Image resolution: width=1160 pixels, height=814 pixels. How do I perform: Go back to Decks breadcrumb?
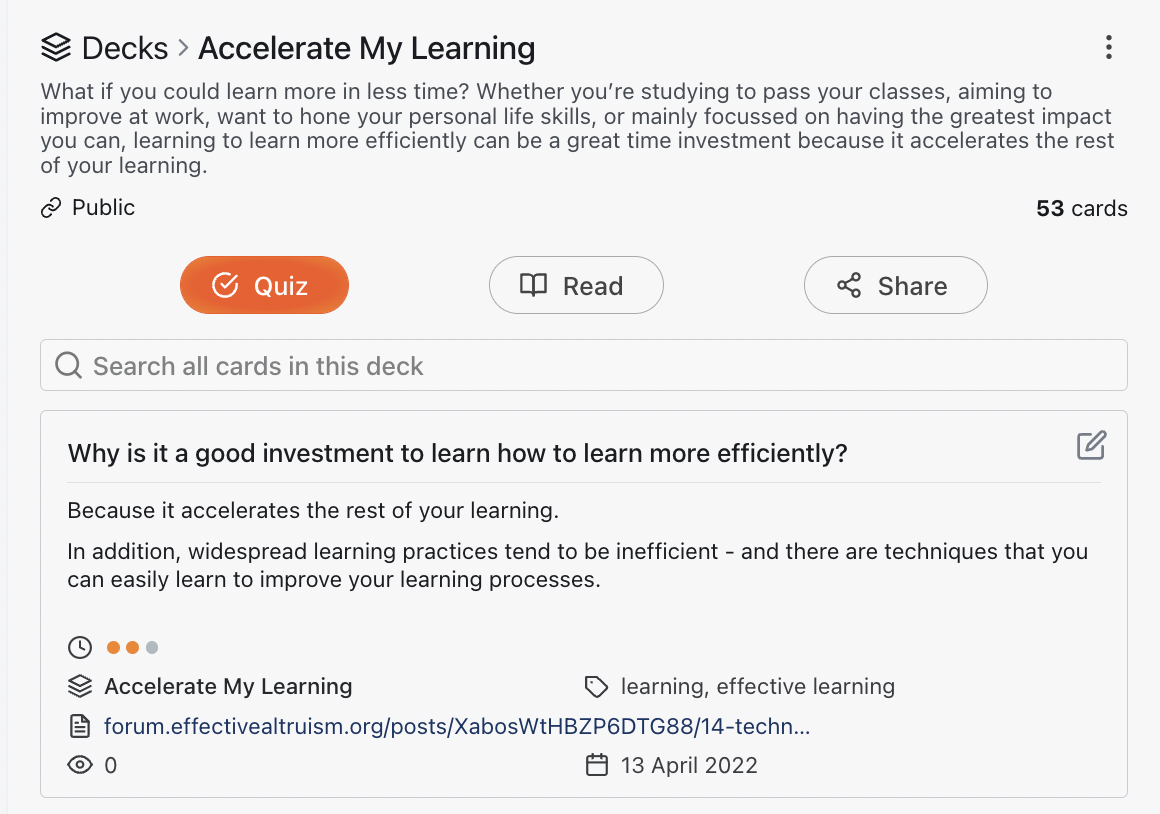(x=125, y=48)
